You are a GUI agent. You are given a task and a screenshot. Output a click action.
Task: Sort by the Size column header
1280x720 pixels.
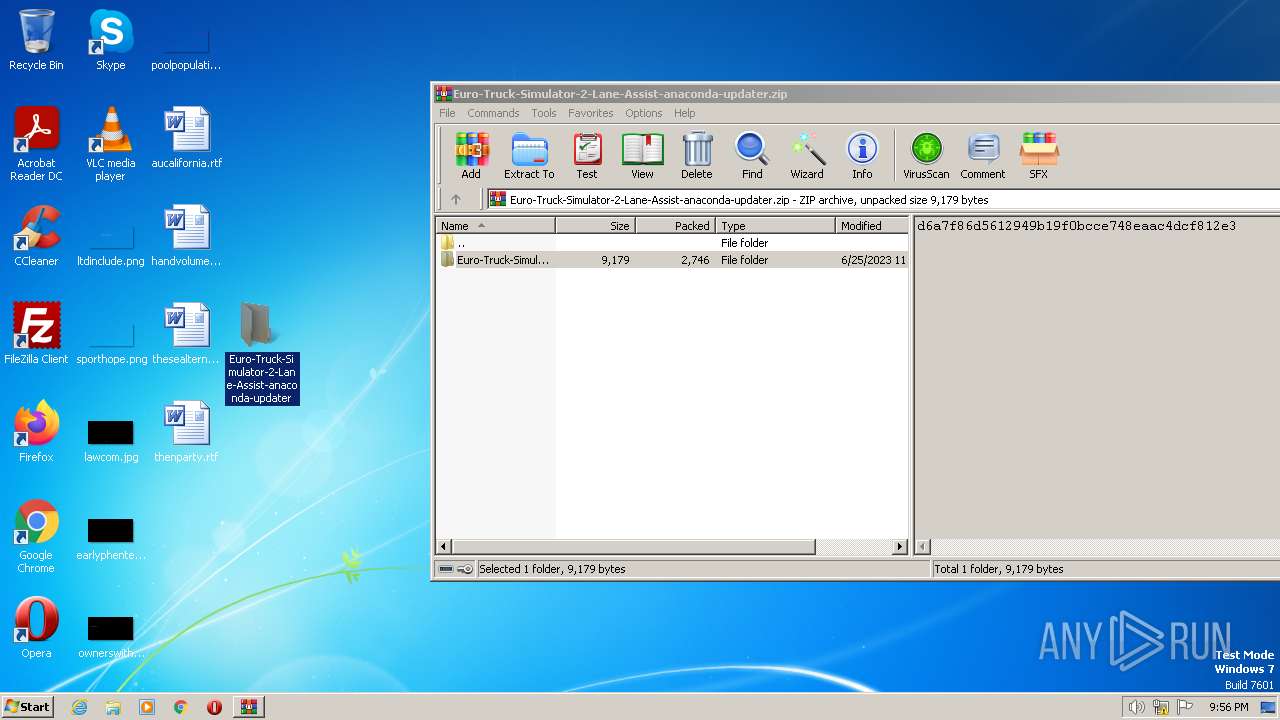click(596, 226)
